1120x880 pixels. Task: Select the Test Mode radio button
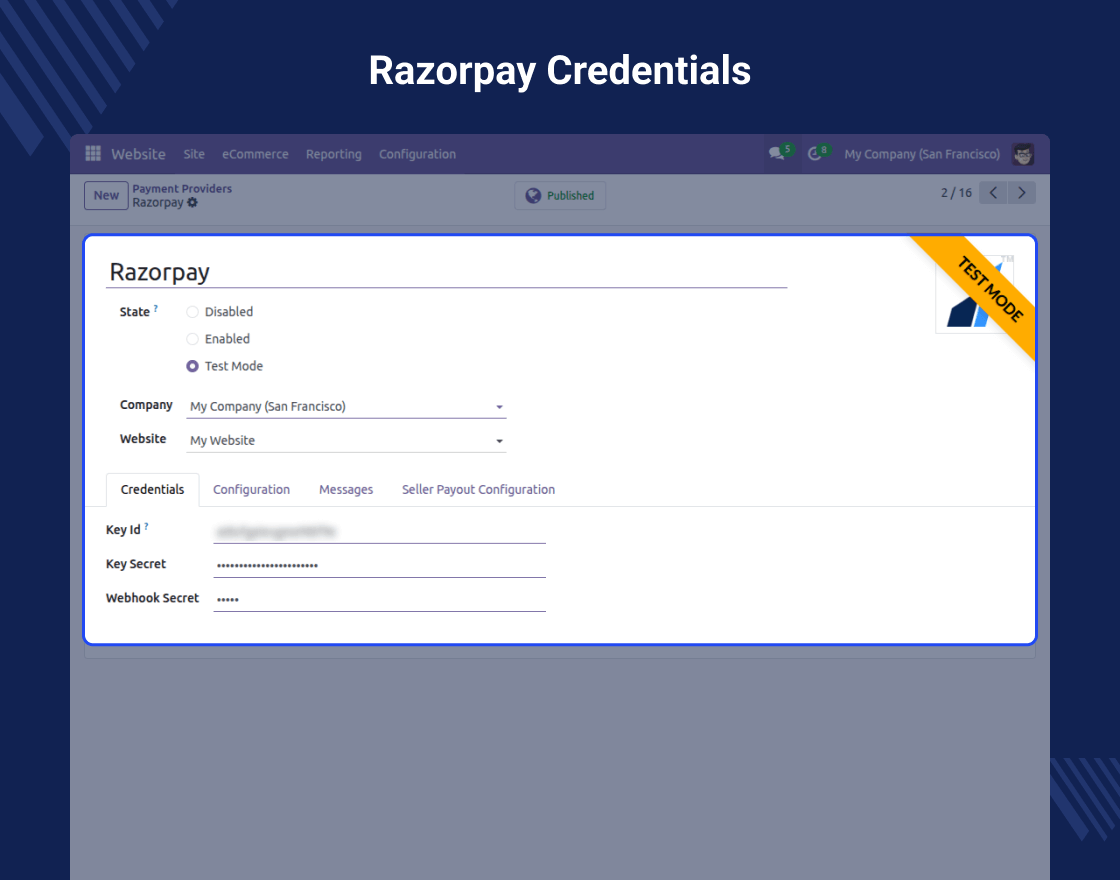pyautogui.click(x=192, y=366)
